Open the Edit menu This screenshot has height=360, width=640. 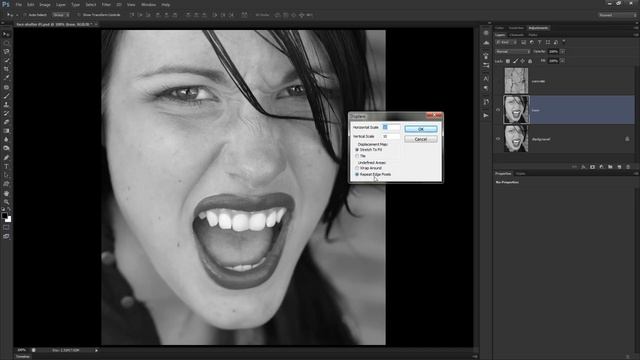coord(31,5)
